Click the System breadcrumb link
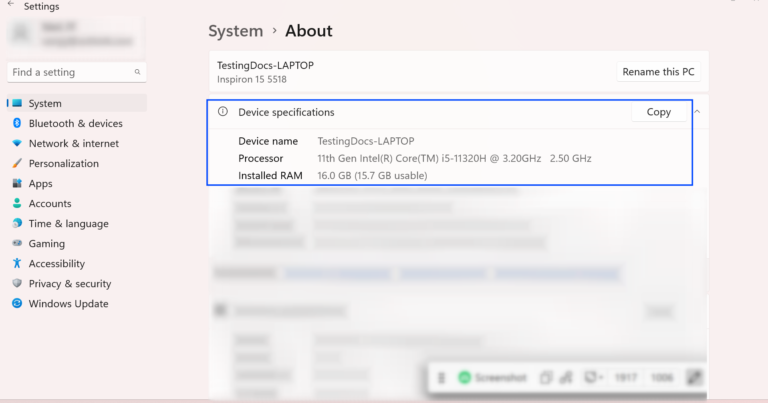 pyautogui.click(x=236, y=31)
